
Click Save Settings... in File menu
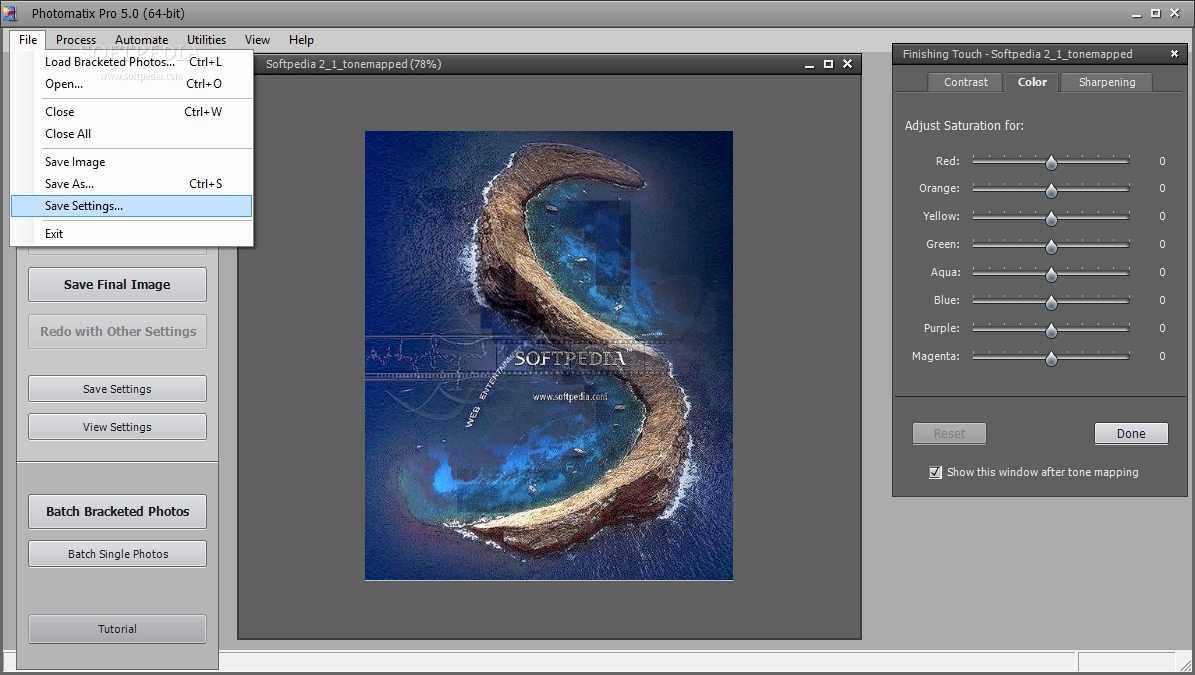coord(132,206)
